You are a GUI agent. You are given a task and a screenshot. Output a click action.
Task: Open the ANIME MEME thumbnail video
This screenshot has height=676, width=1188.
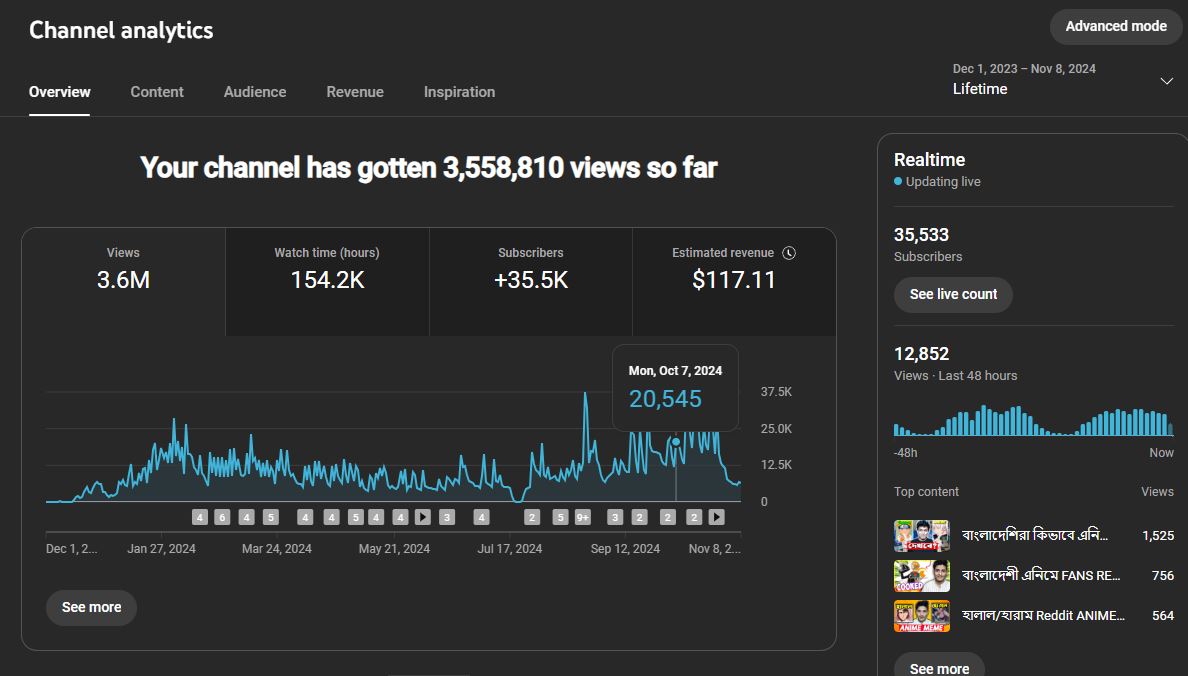(921, 616)
